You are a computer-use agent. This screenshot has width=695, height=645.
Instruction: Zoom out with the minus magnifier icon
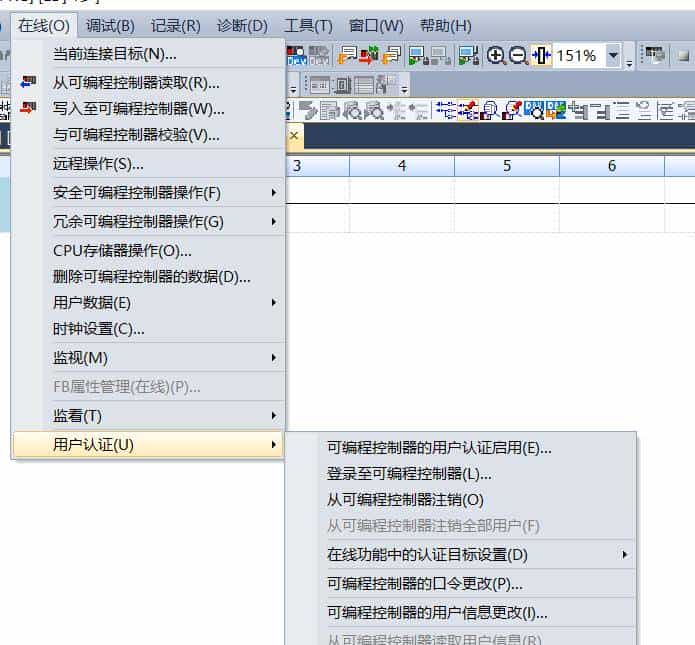[518, 56]
